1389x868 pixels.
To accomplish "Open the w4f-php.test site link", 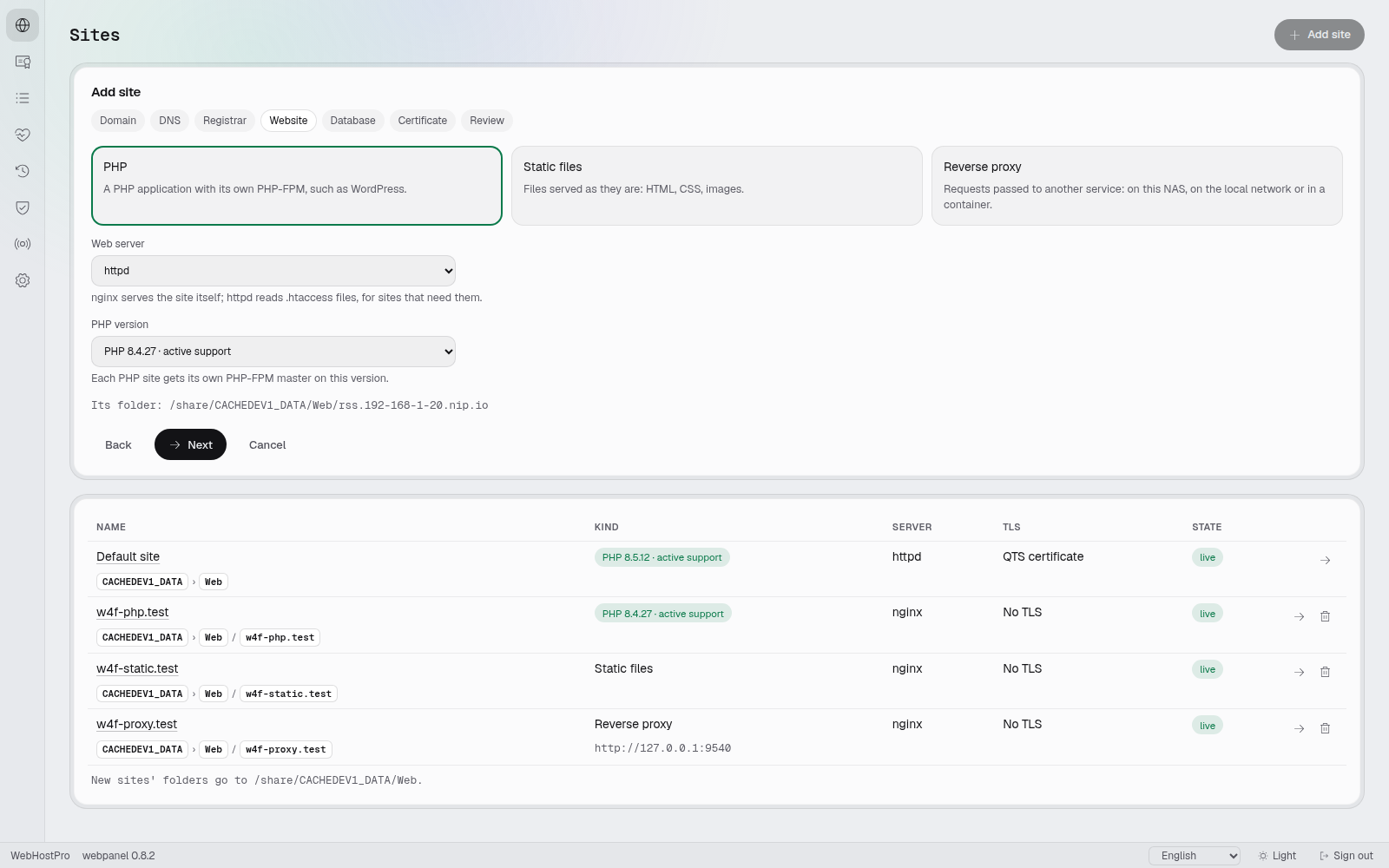I will tap(133, 612).
